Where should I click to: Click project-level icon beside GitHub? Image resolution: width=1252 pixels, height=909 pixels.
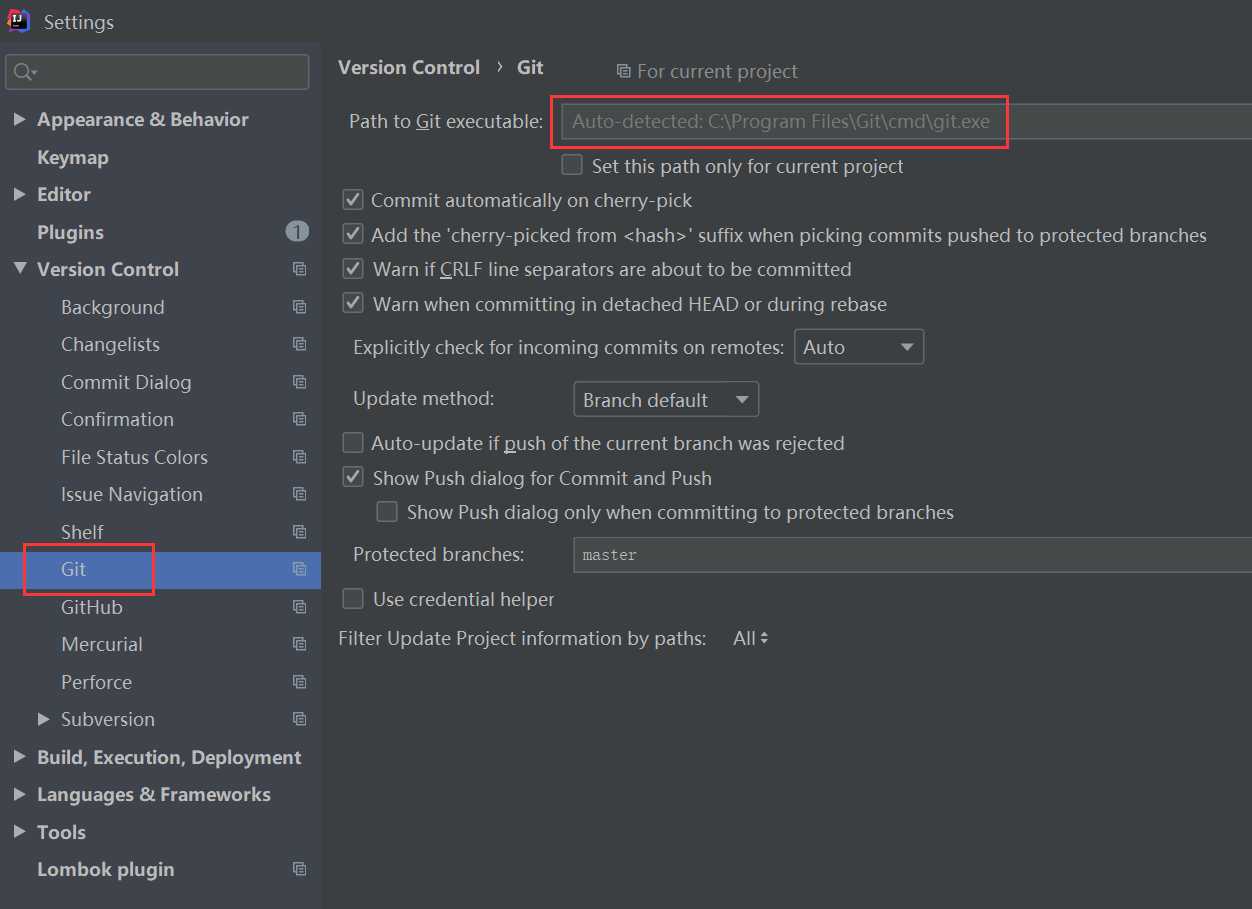tap(299, 607)
